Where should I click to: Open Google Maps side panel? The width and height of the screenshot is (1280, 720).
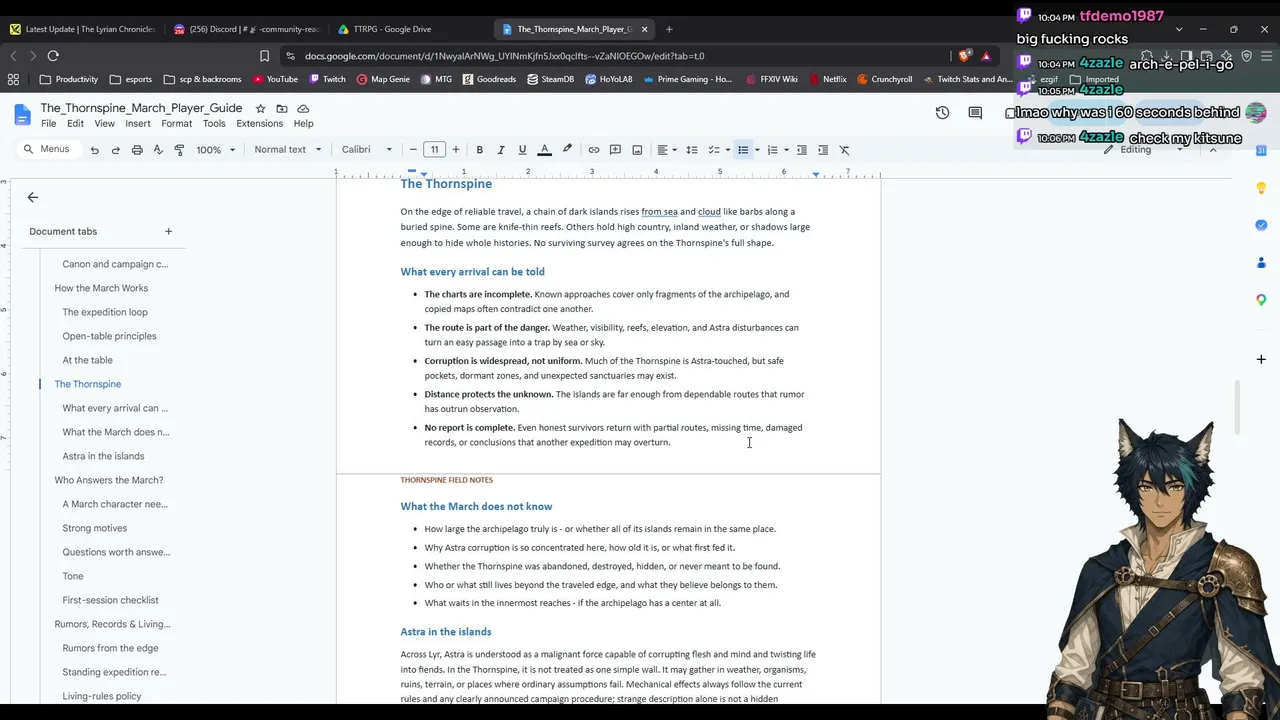point(1261,299)
